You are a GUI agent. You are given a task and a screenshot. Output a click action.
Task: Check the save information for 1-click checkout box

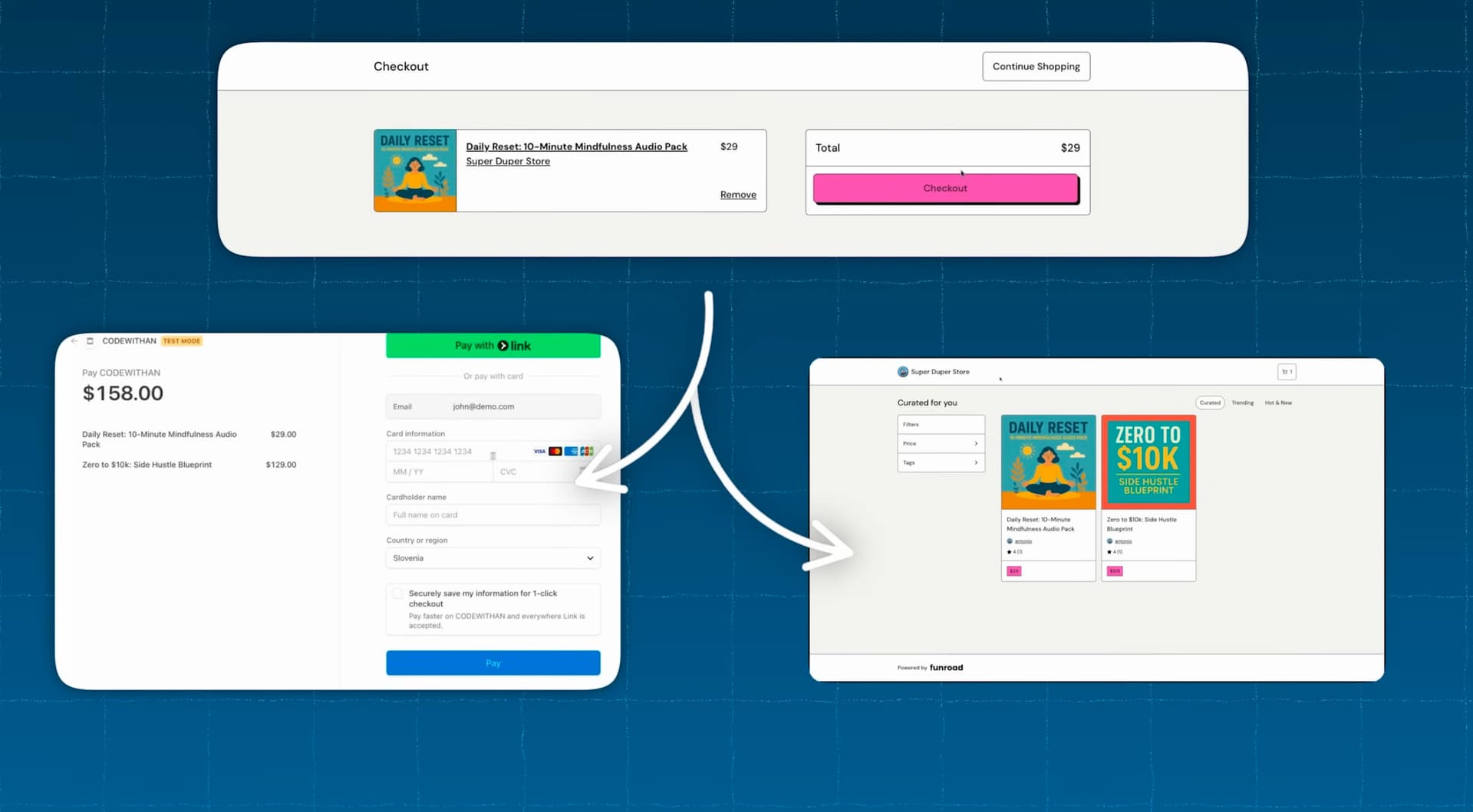coord(397,593)
